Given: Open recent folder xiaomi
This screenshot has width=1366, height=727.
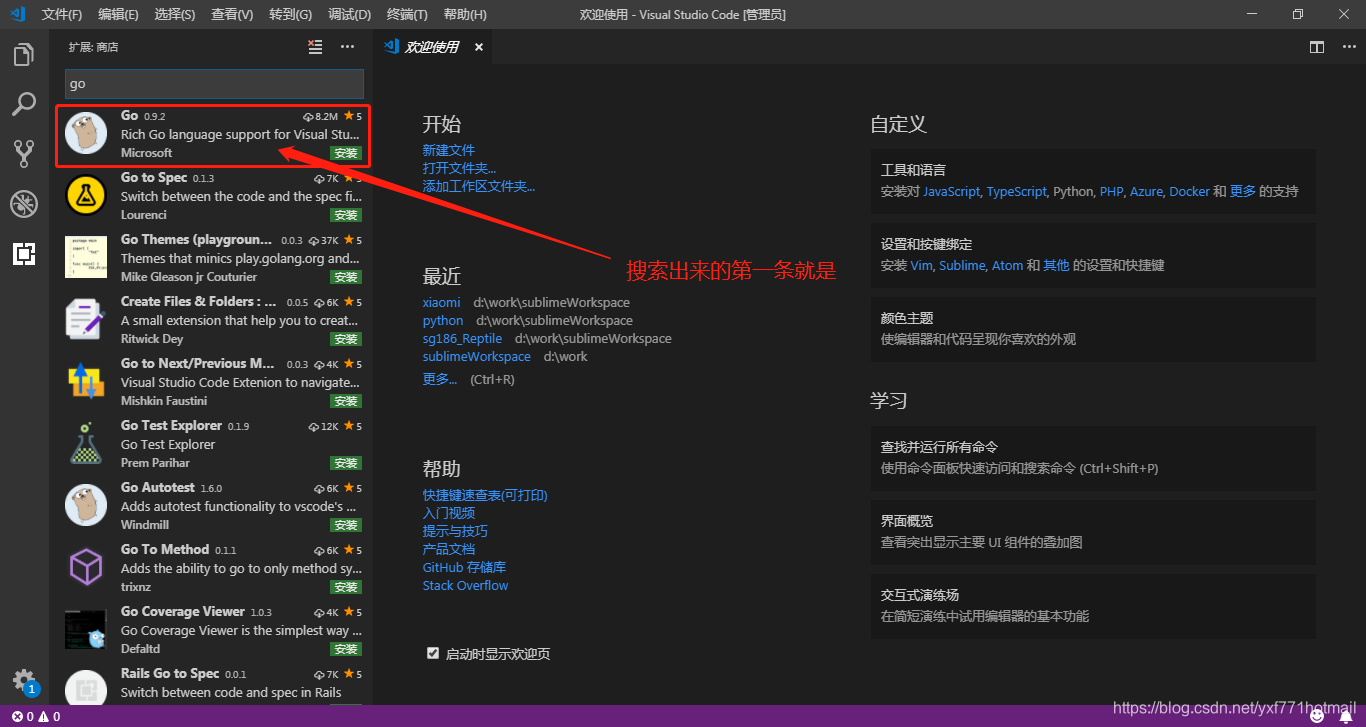Looking at the screenshot, I should pyautogui.click(x=442, y=302).
